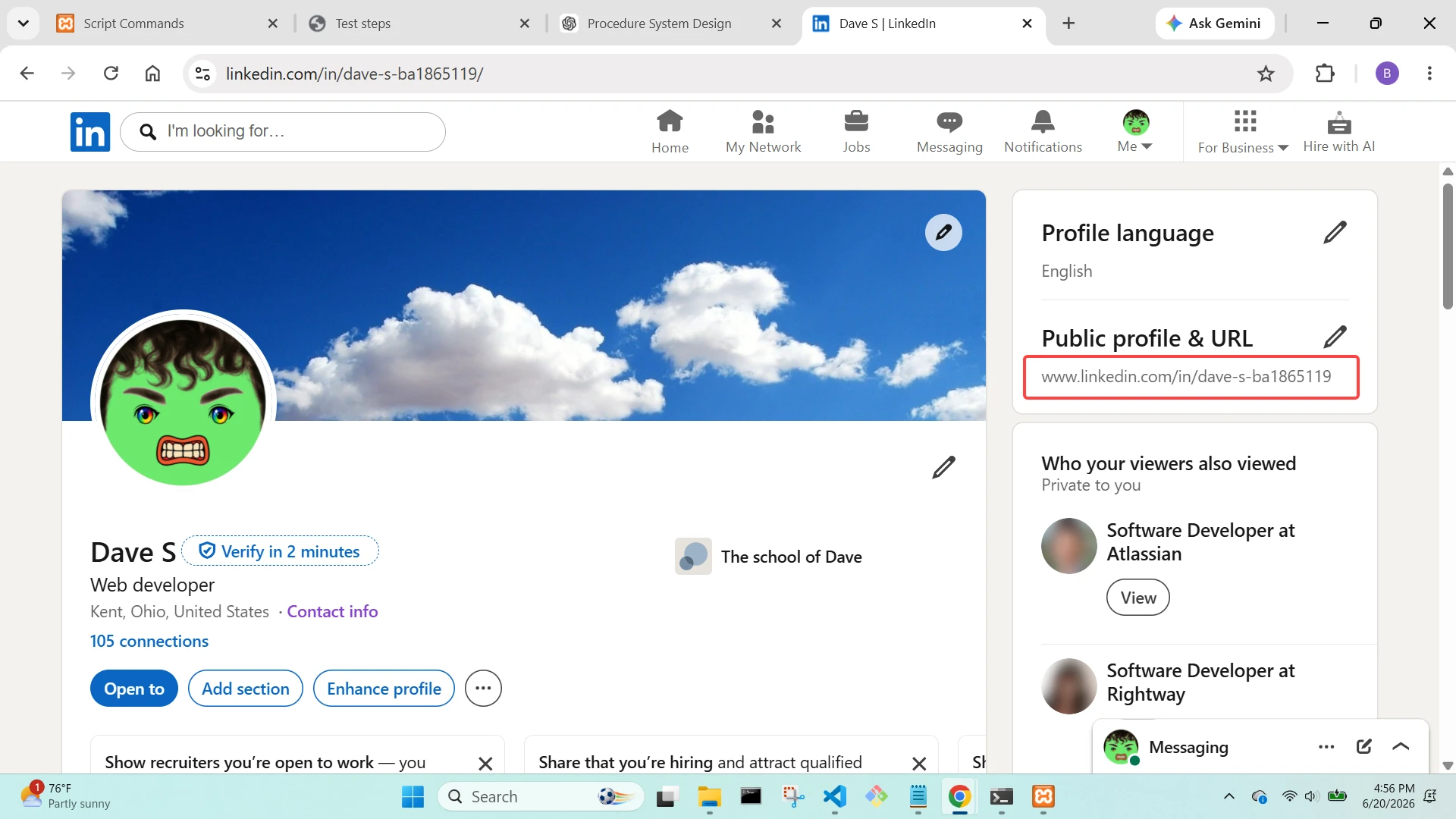Click Ask Gemini button
The width and height of the screenshot is (1456, 819).
(x=1214, y=24)
